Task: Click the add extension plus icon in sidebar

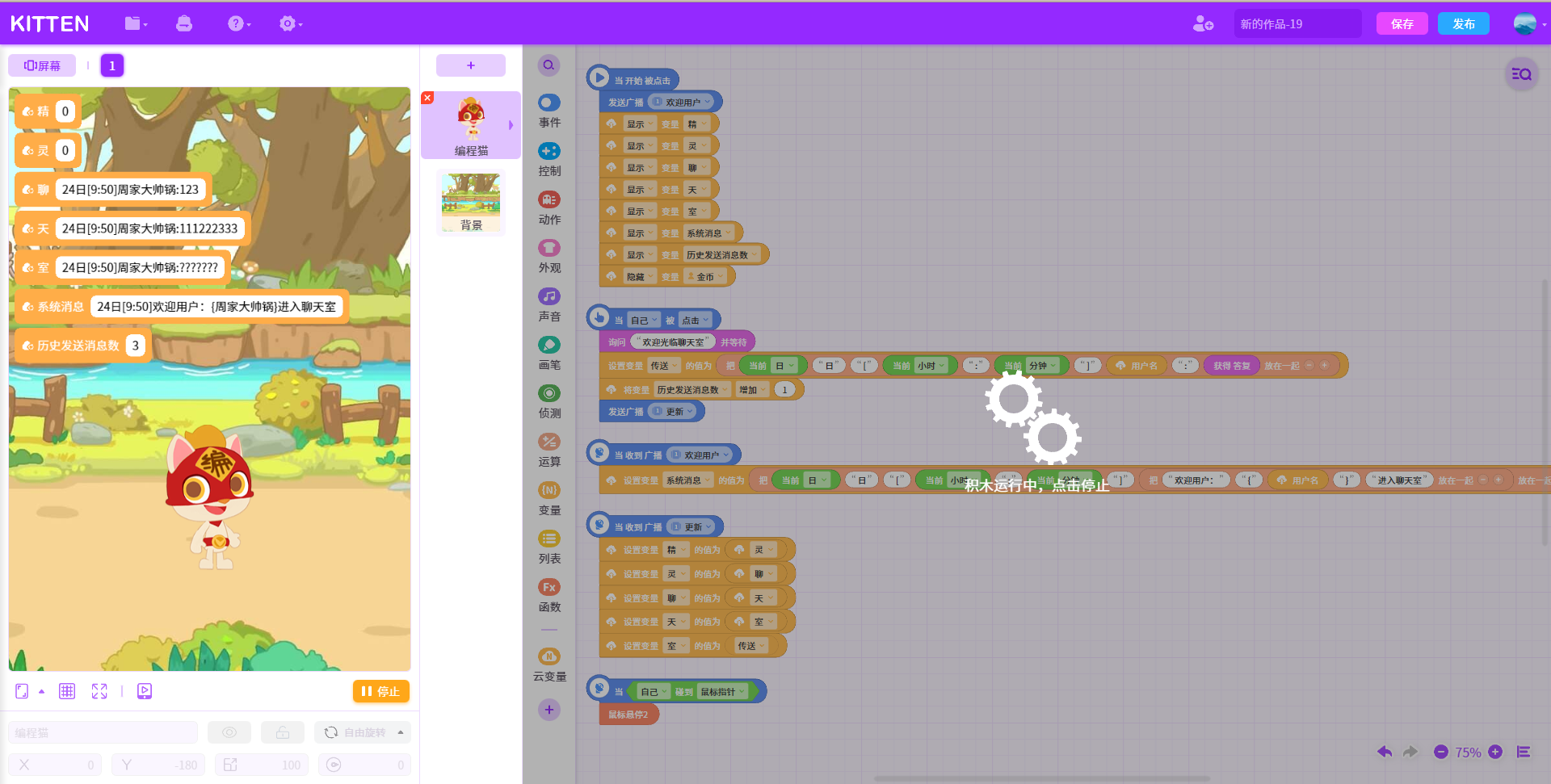Action: pos(549,710)
